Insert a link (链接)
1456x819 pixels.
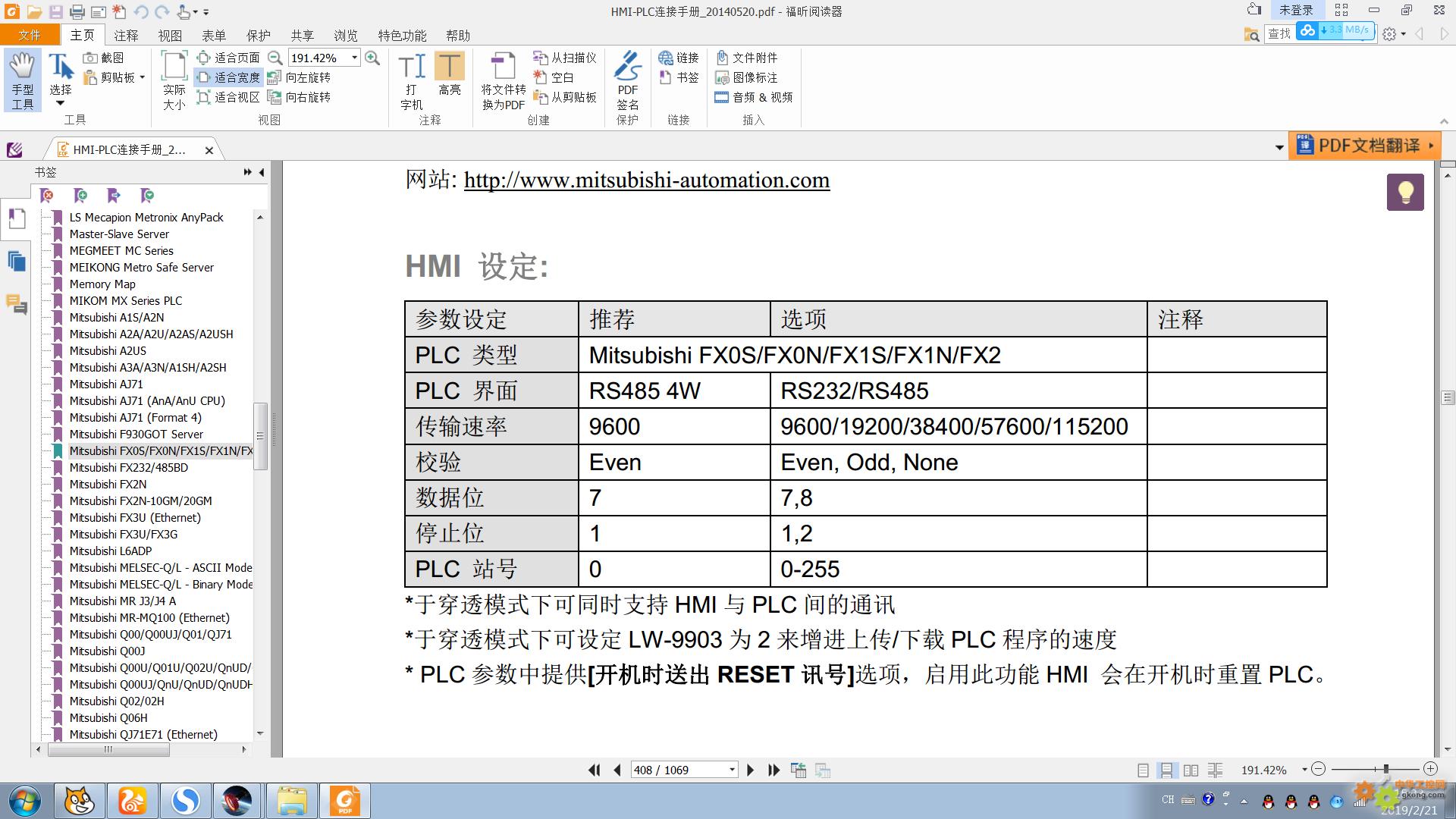pyautogui.click(x=679, y=58)
